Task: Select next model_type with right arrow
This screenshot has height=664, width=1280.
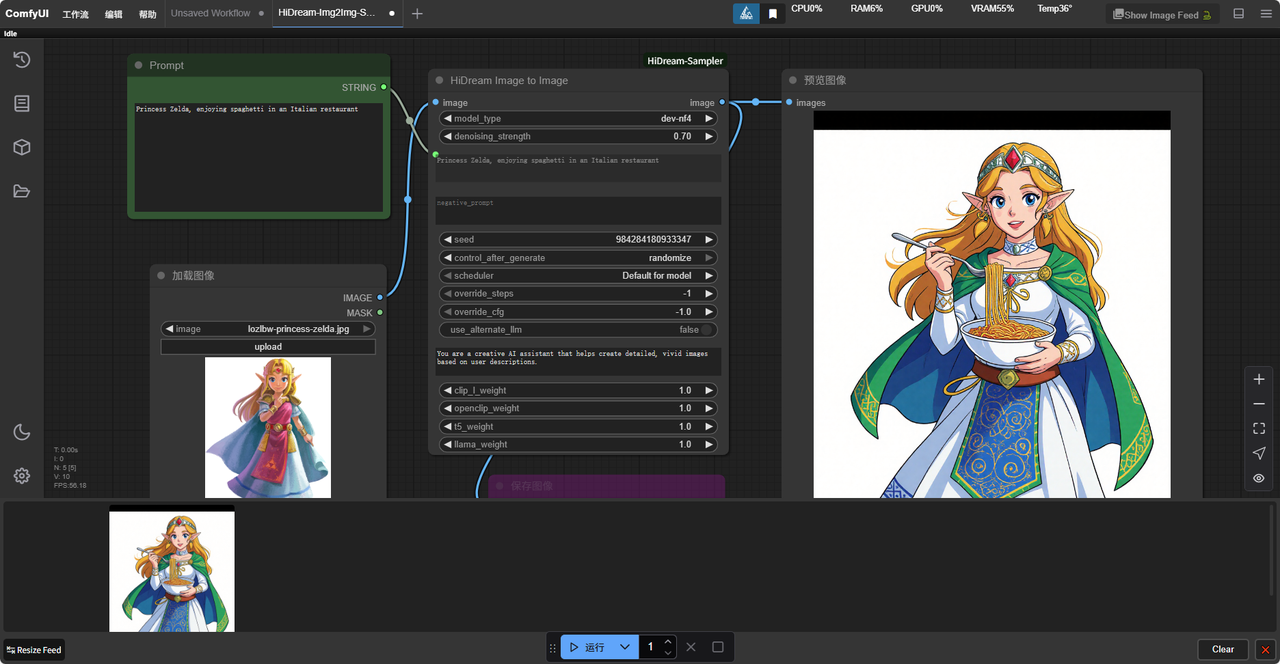Action: [709, 118]
